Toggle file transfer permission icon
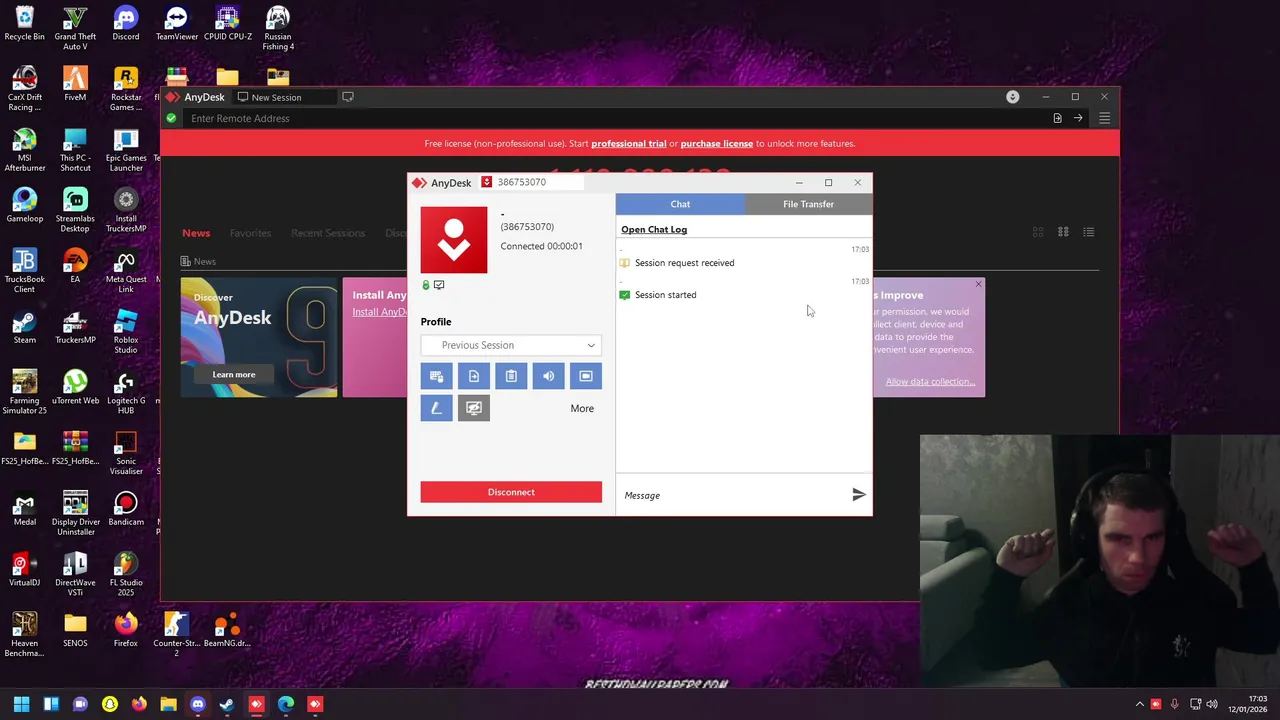Image resolution: width=1280 pixels, height=720 pixels. coord(474,376)
